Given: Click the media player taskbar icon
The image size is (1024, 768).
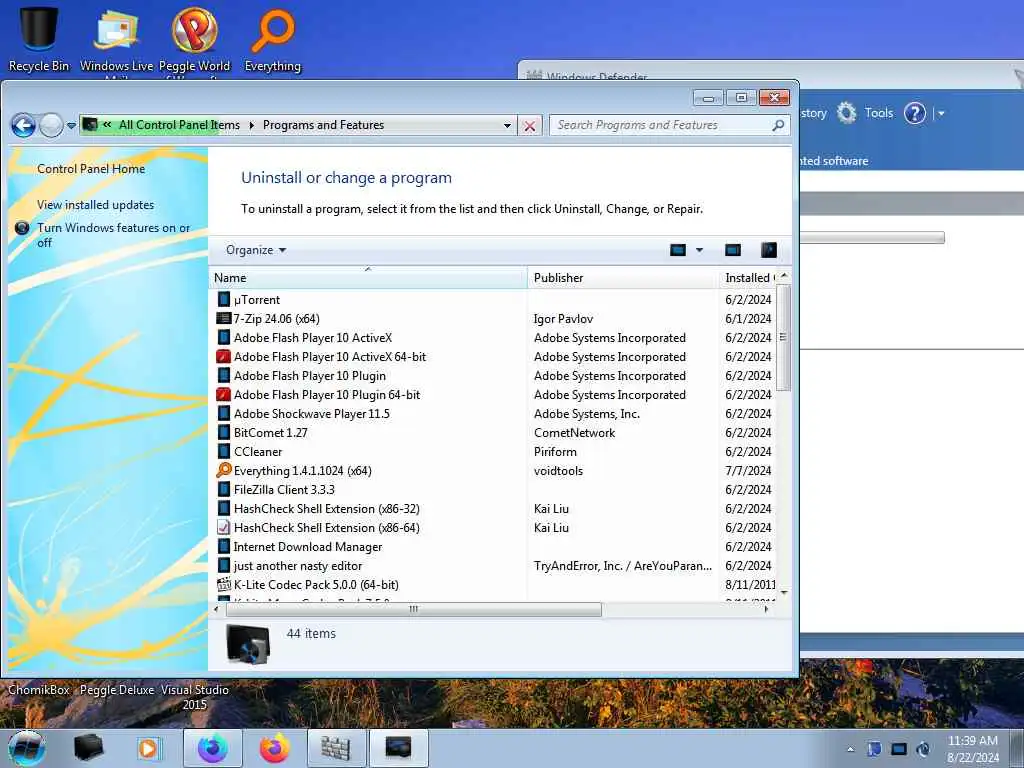Looking at the screenshot, I should 149,748.
